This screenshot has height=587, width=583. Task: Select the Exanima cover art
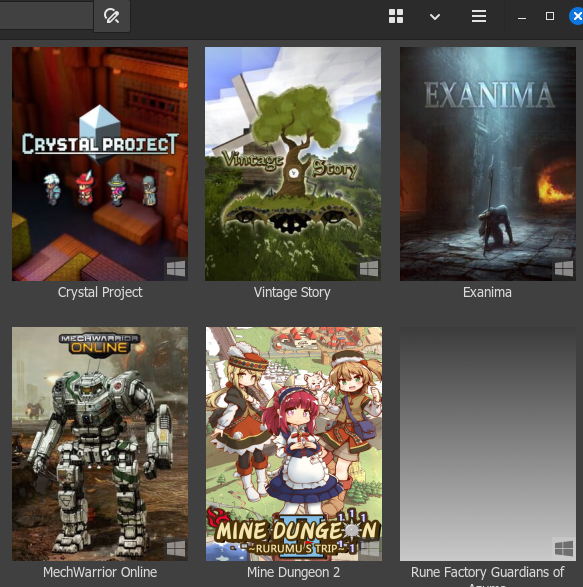click(x=488, y=164)
